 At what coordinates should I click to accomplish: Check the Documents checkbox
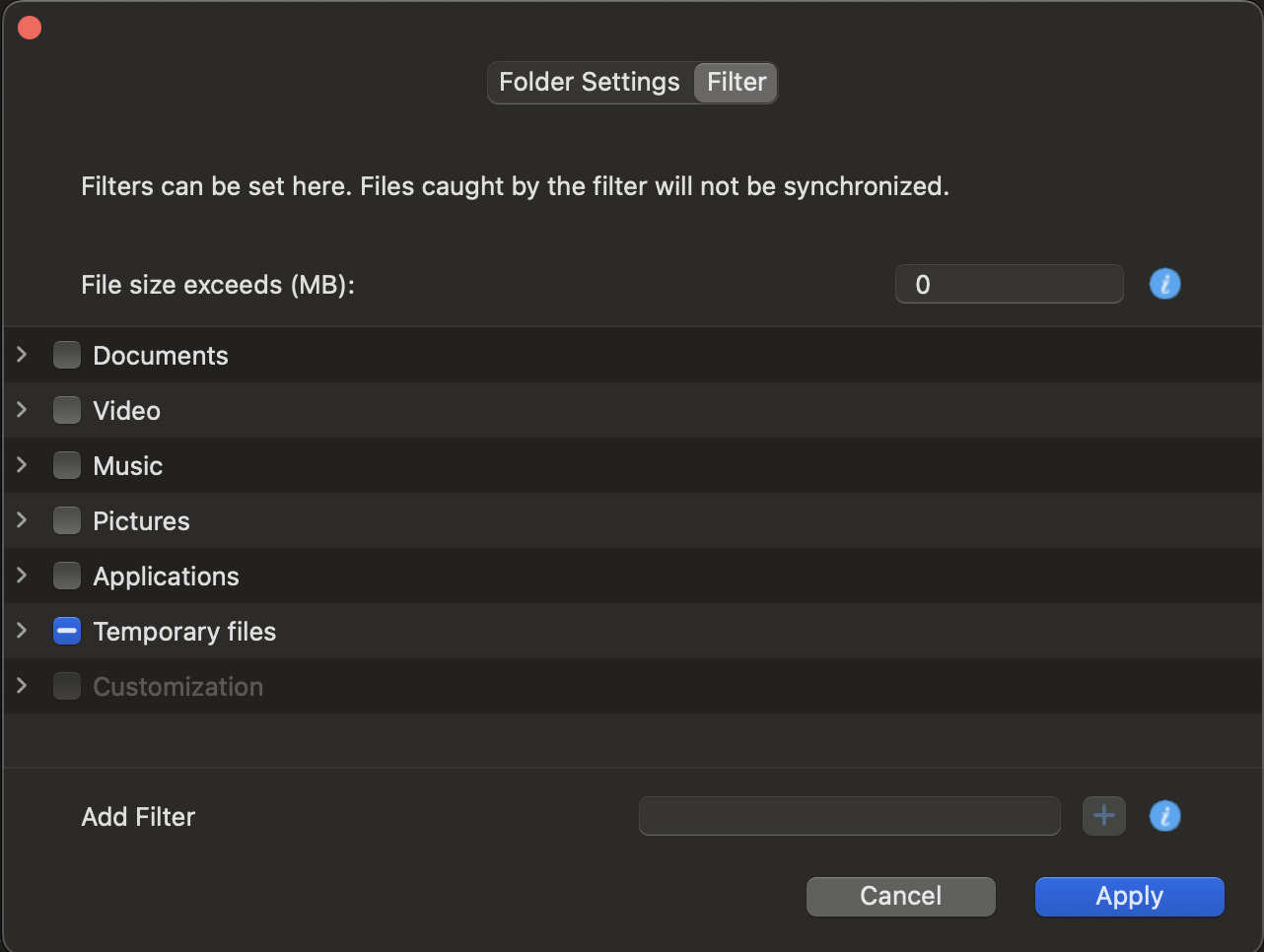pyautogui.click(x=67, y=355)
